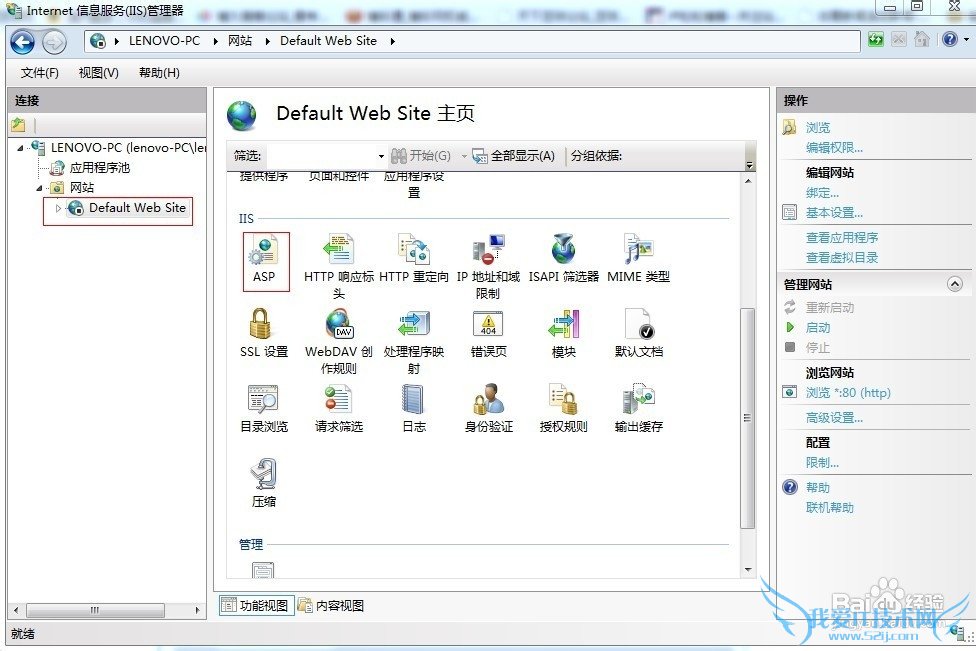Click the 帮助 link in actions pane
This screenshot has width=976, height=651.
click(817, 487)
